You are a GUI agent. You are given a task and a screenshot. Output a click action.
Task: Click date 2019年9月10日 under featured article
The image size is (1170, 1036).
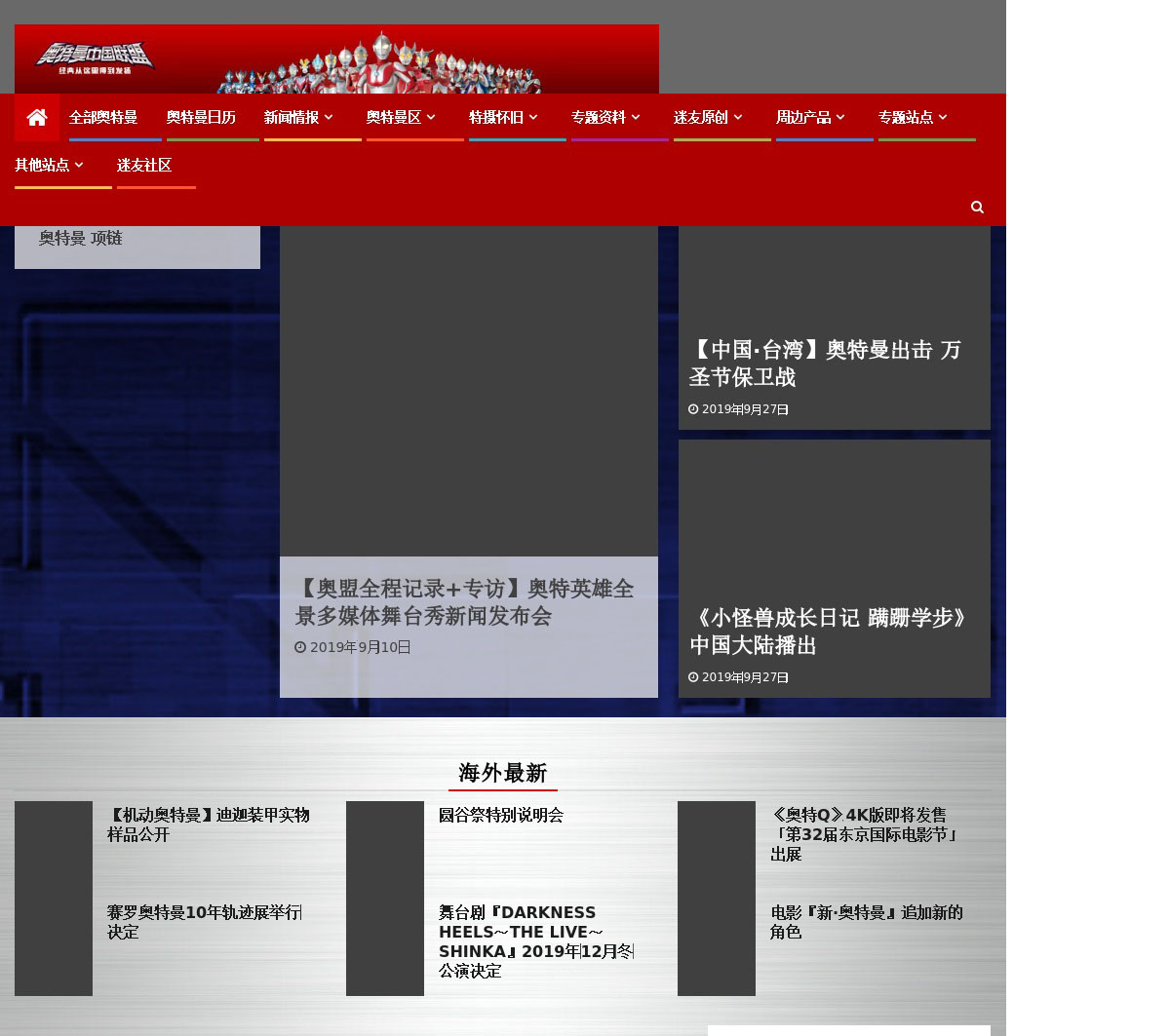360,647
